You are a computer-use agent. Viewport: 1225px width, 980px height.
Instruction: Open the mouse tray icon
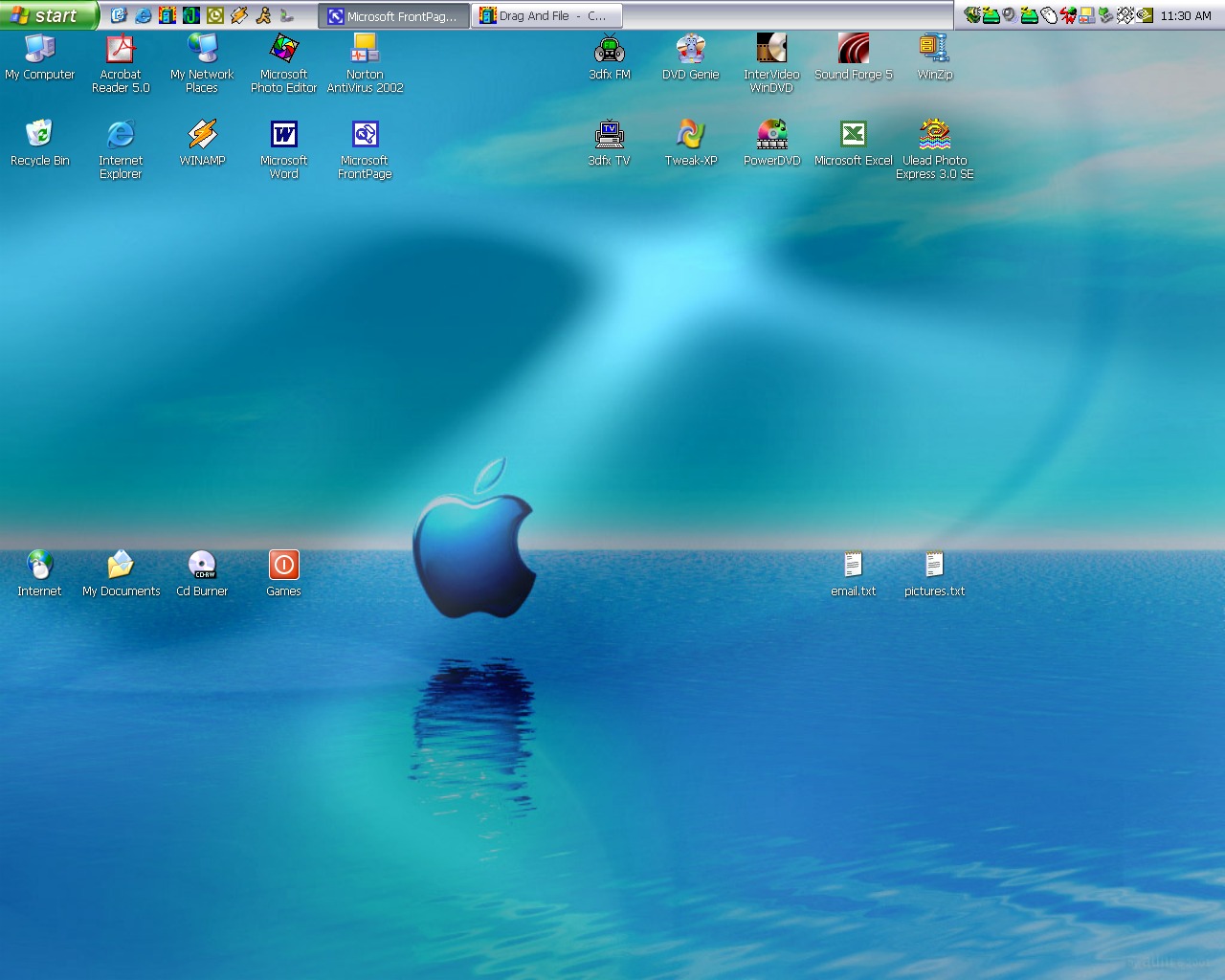click(1049, 15)
